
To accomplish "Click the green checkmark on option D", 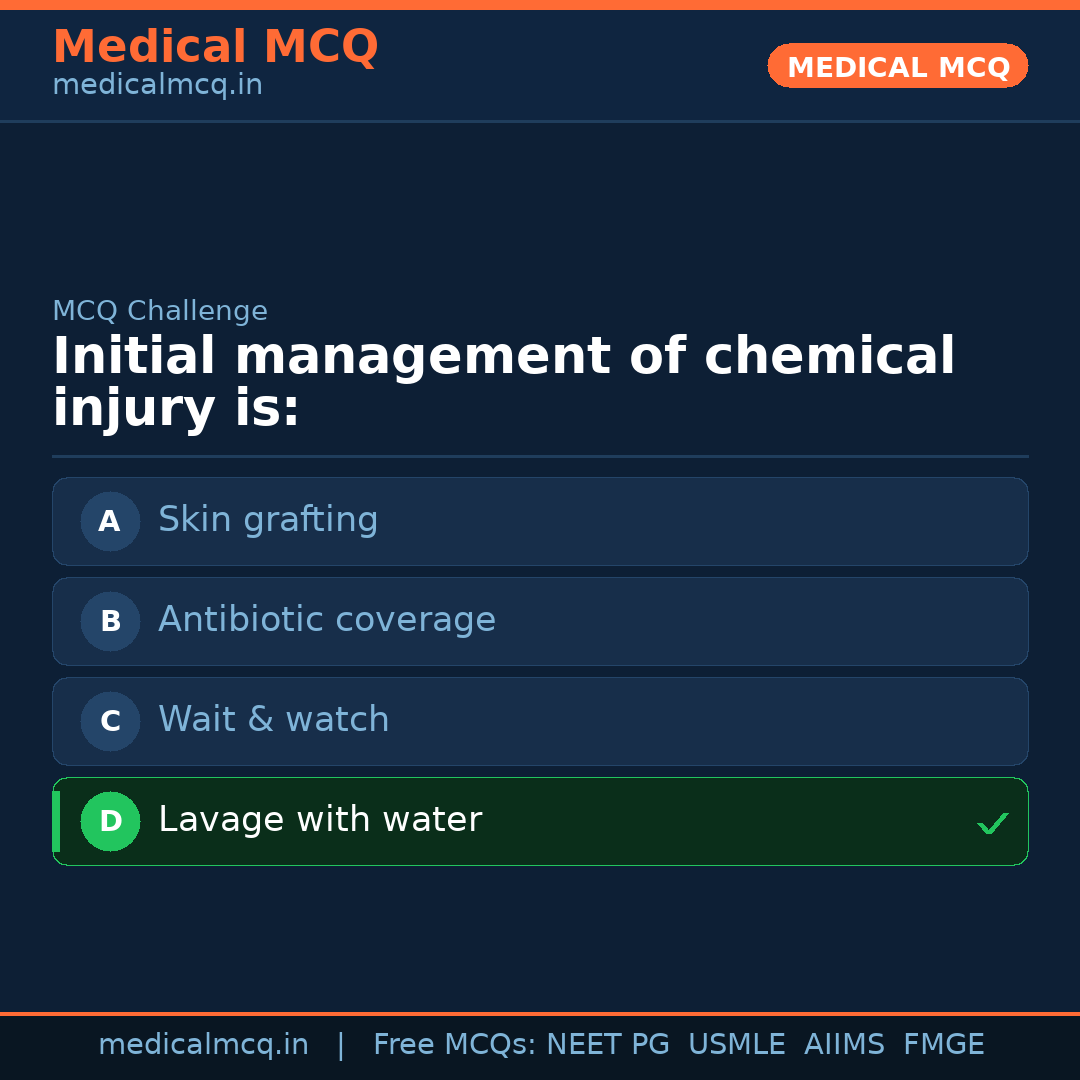I will click(992, 823).
